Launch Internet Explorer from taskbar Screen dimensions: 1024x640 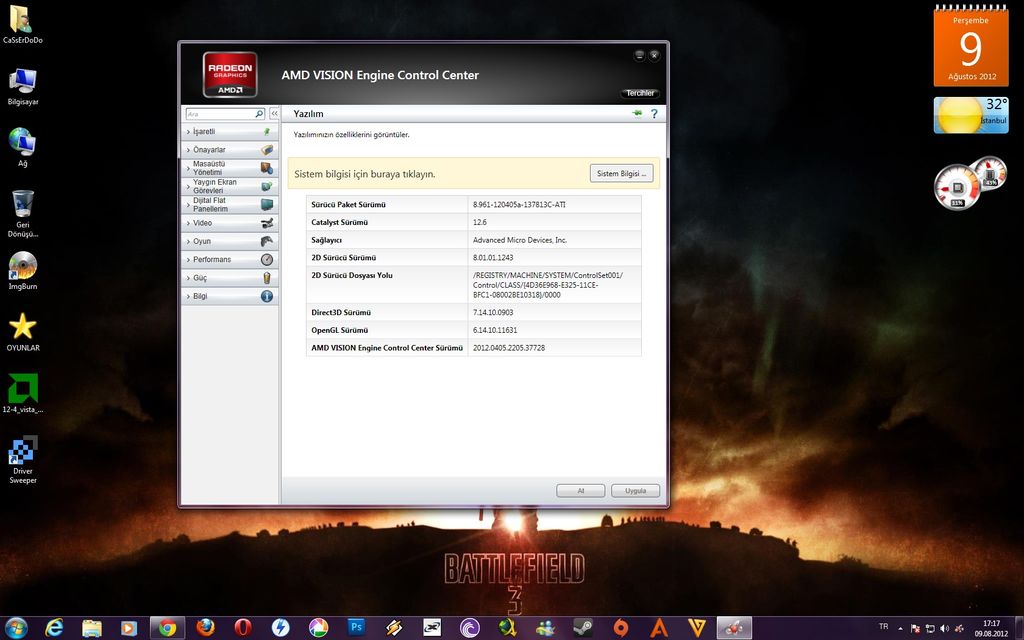point(55,628)
